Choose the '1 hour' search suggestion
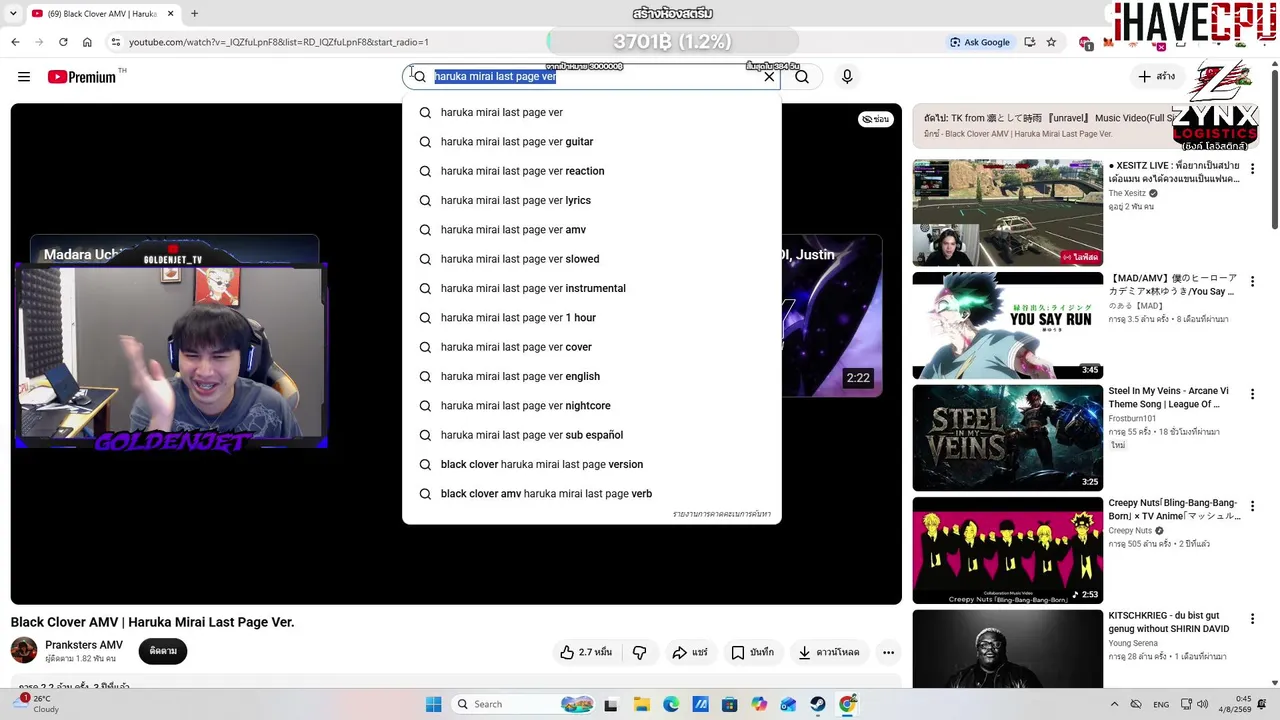This screenshot has width=1280, height=720. 592,318
